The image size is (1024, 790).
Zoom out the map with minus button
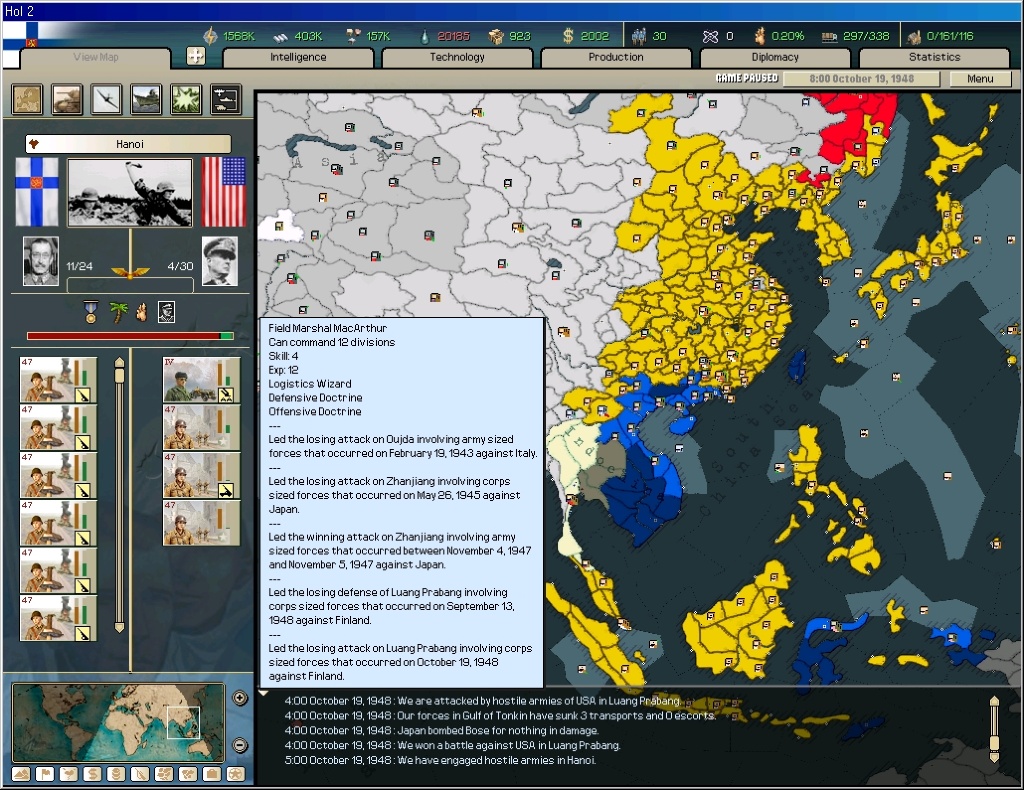tap(240, 745)
